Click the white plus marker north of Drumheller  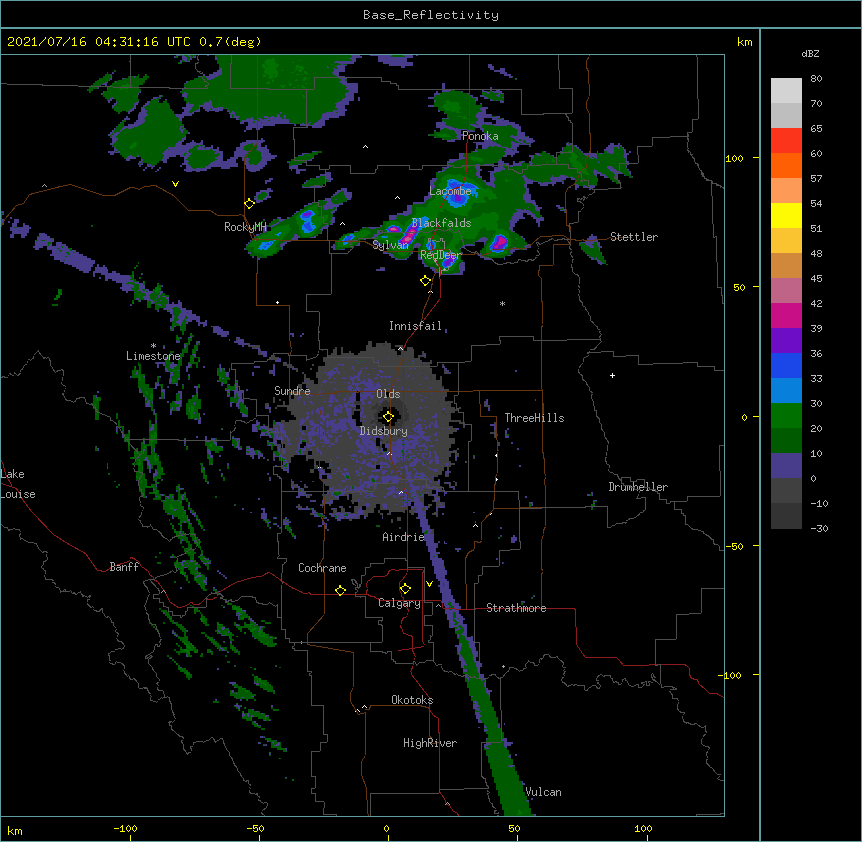pos(612,375)
